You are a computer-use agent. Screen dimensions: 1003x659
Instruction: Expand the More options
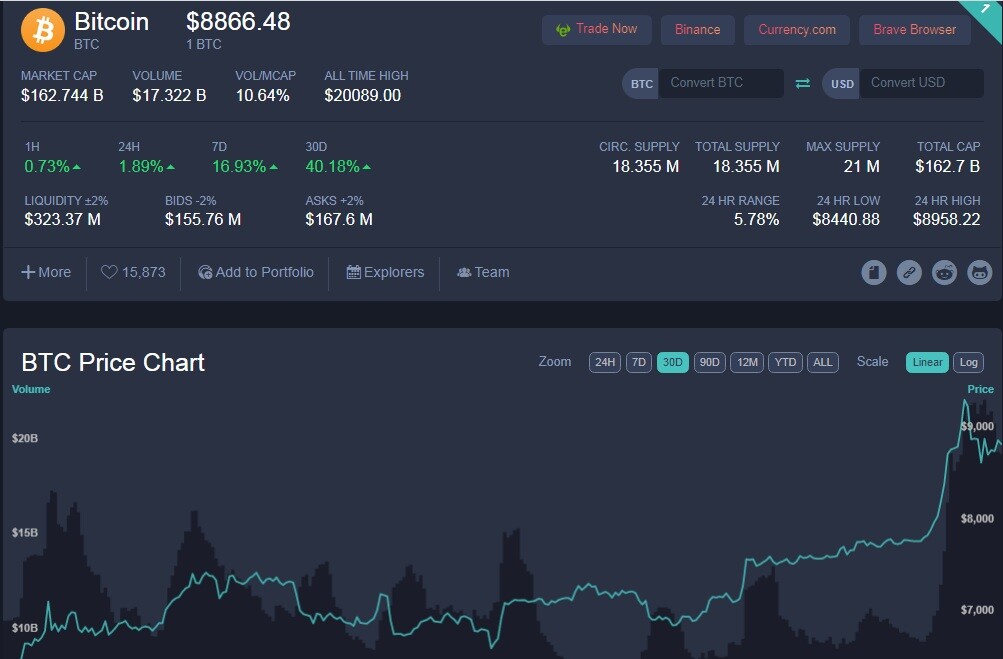tap(46, 272)
